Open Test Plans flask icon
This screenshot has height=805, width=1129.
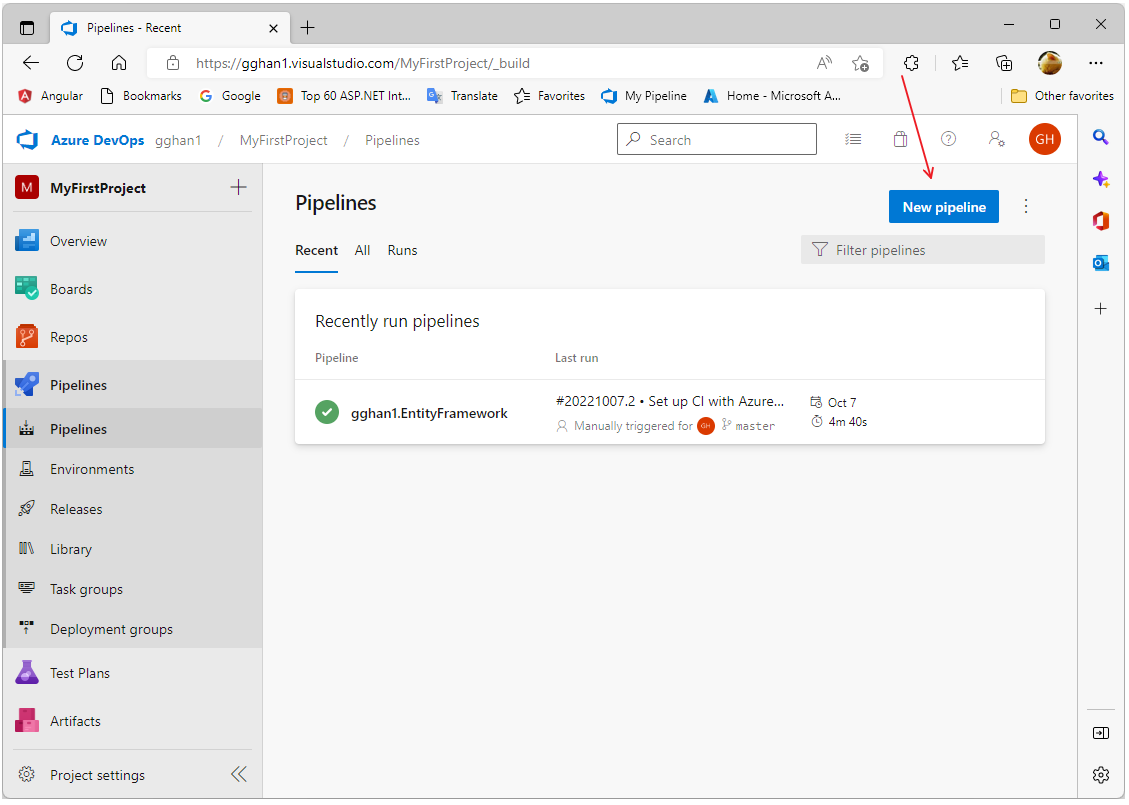(27, 673)
